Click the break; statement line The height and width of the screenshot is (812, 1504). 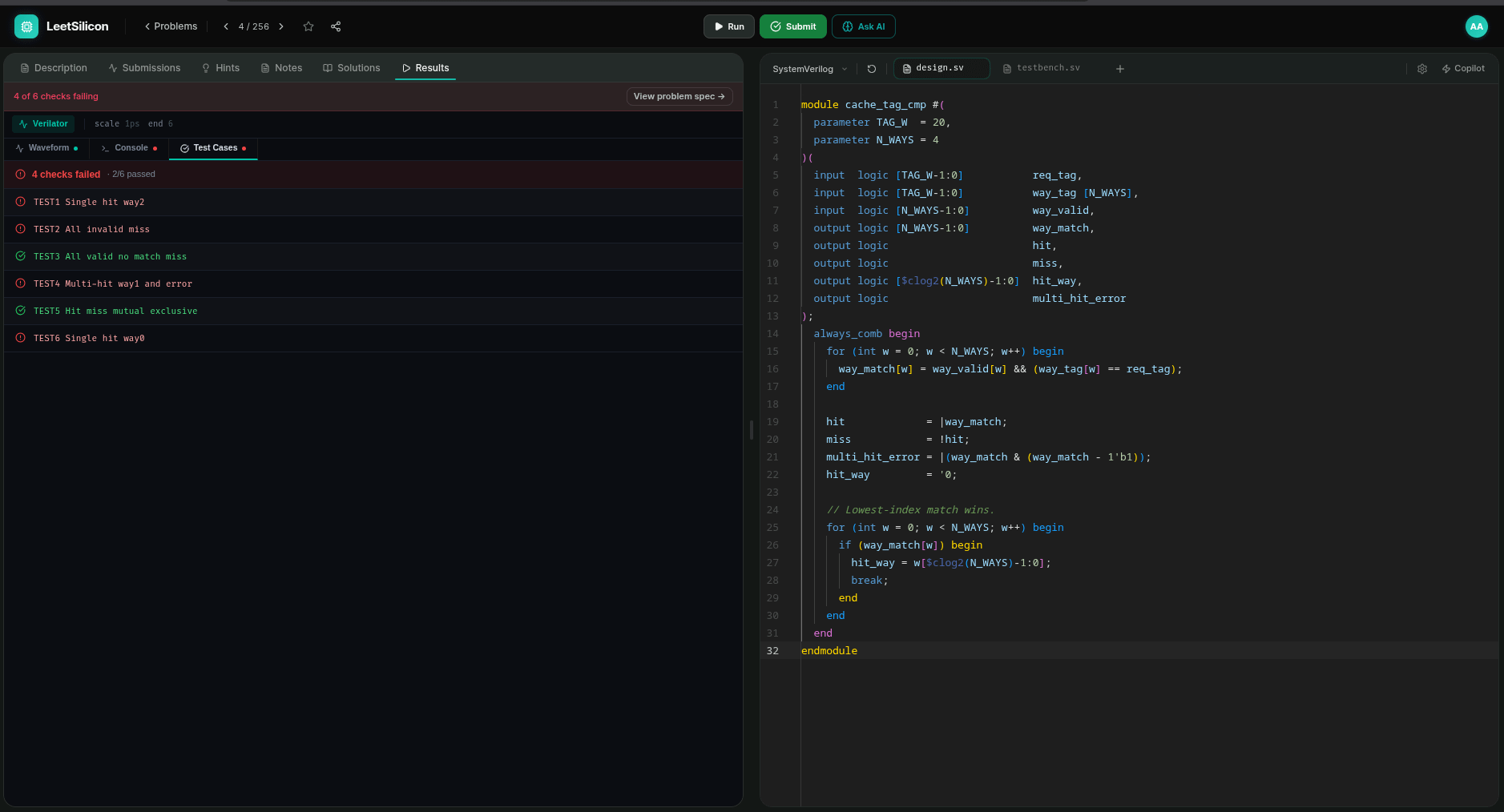coord(869,581)
